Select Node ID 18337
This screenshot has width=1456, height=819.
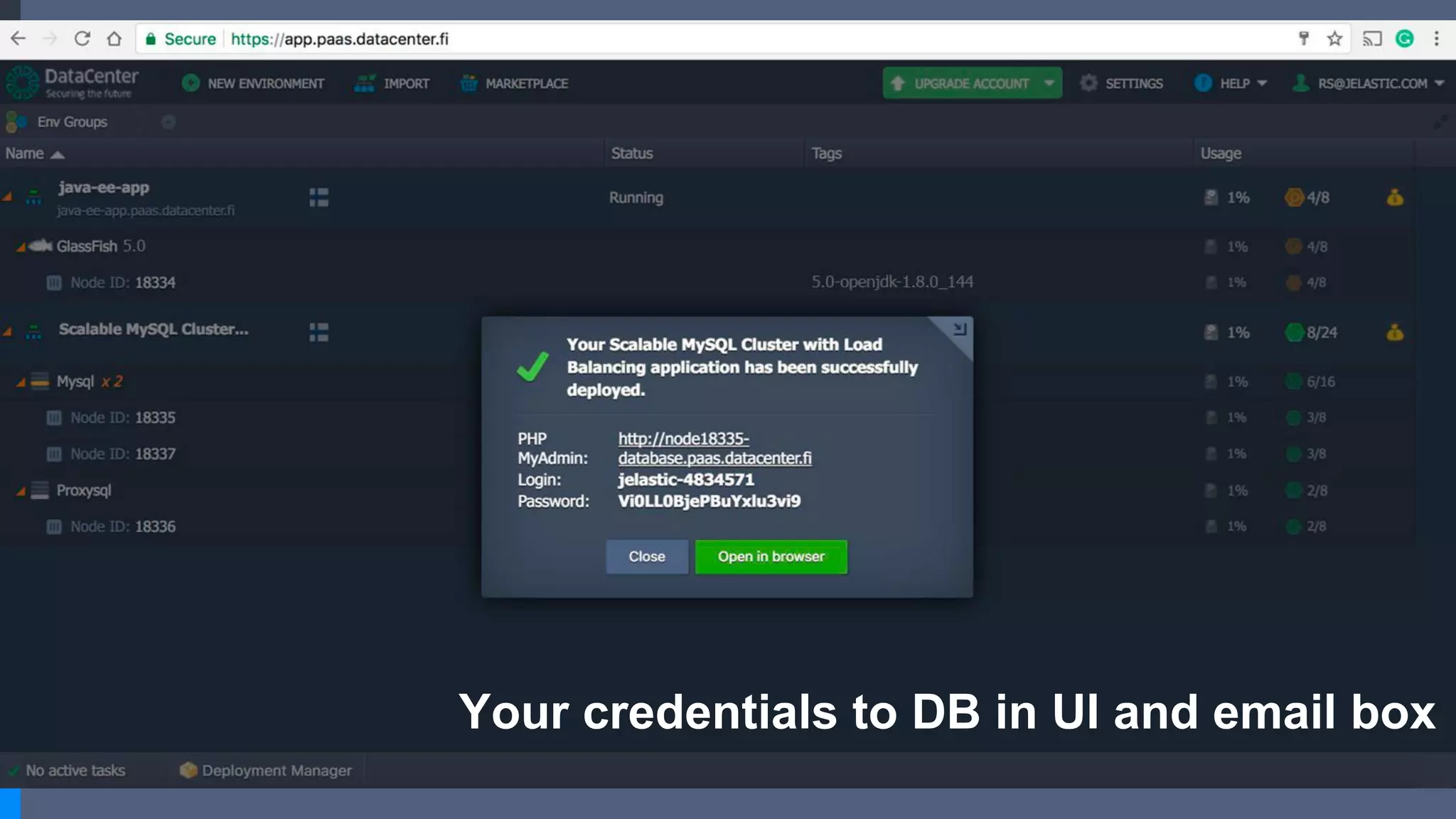[x=123, y=454]
